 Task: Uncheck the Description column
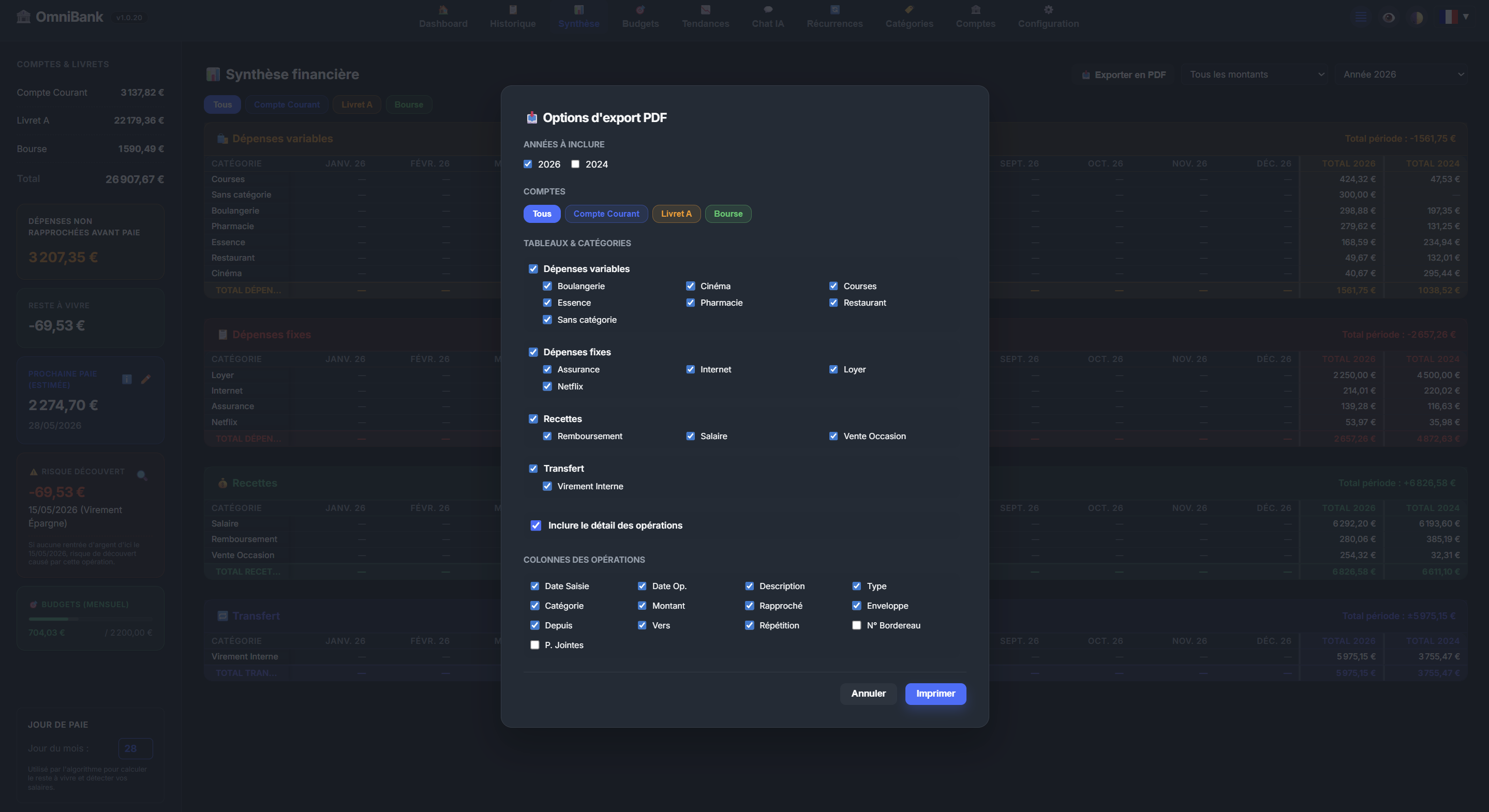coord(750,586)
